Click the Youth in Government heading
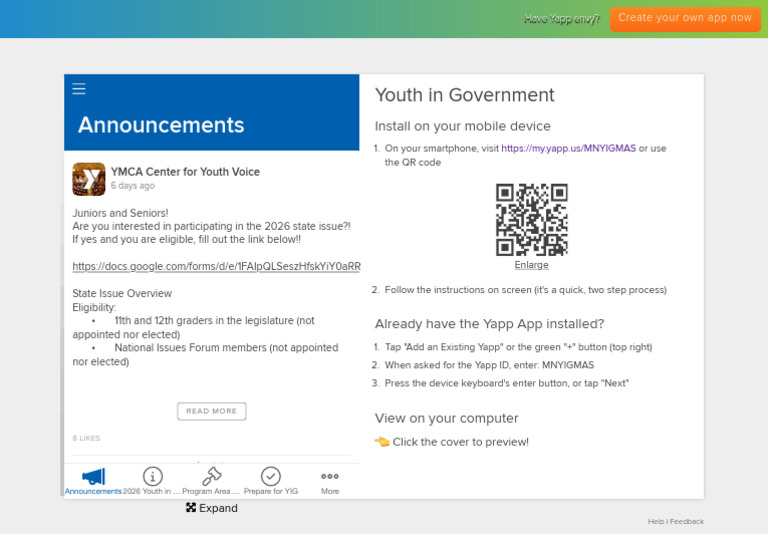This screenshot has height=534, width=768. coord(464,95)
